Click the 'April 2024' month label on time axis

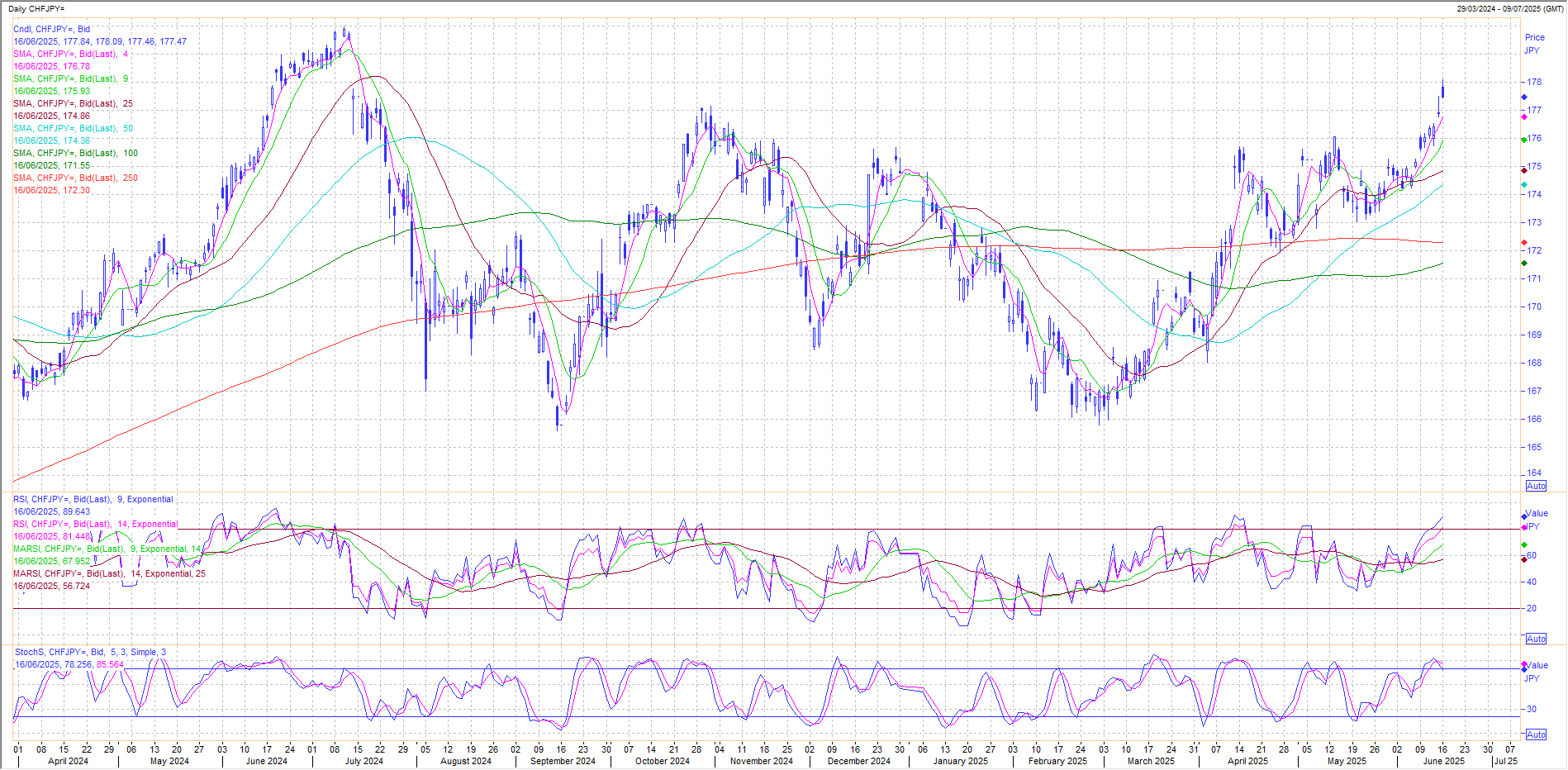pyautogui.click(x=68, y=761)
